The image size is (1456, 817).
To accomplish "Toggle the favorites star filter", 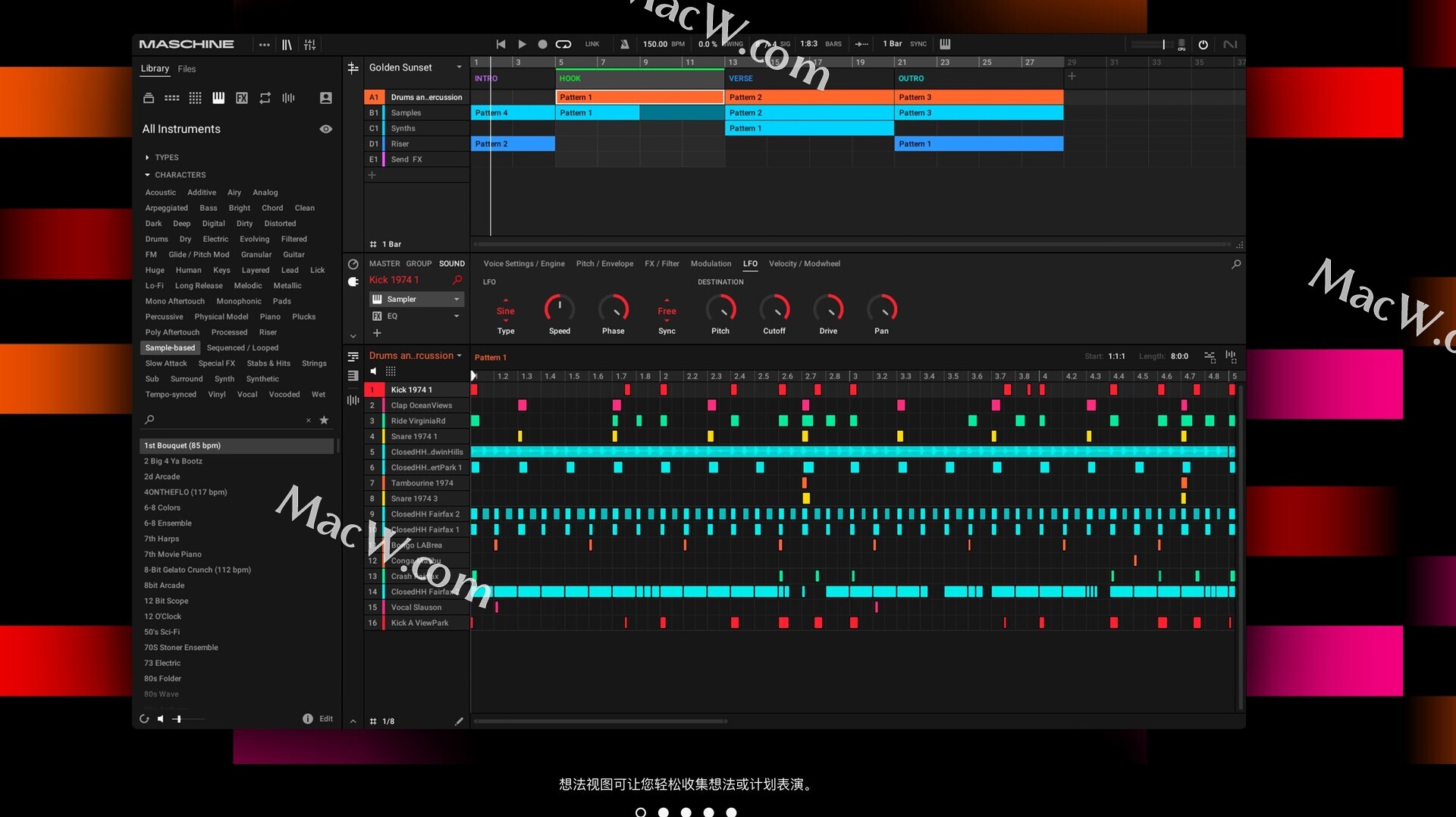I will point(324,420).
